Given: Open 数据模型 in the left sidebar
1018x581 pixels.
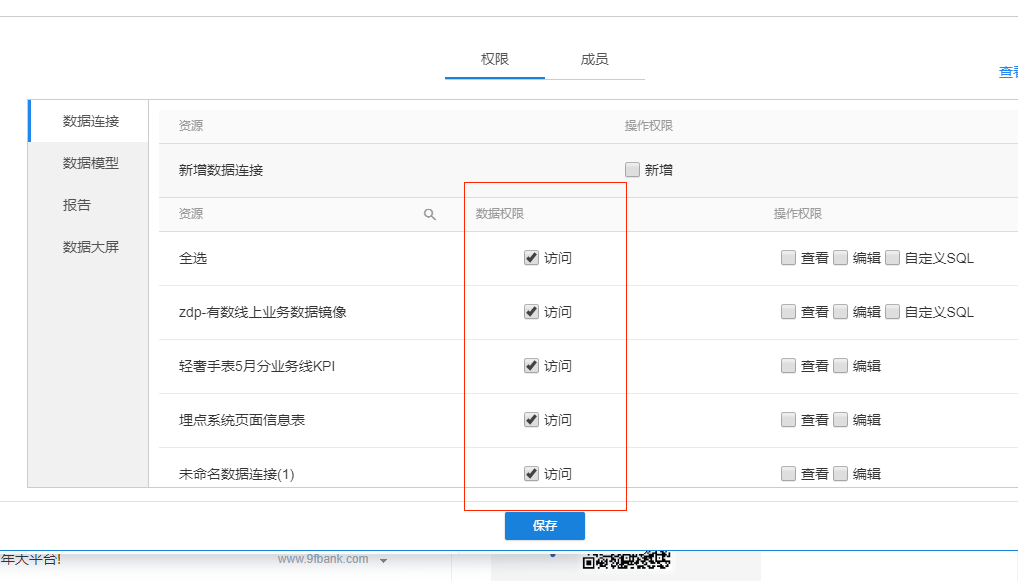Looking at the screenshot, I should (x=91, y=163).
